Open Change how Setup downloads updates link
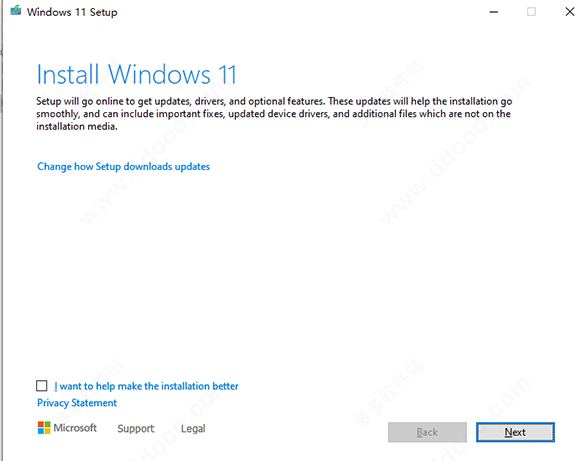584x461 pixels. tap(123, 166)
